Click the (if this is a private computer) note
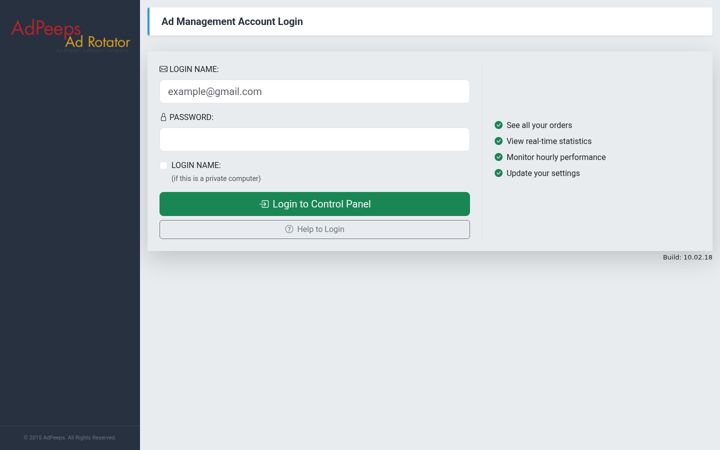The image size is (720, 450). [x=216, y=179]
